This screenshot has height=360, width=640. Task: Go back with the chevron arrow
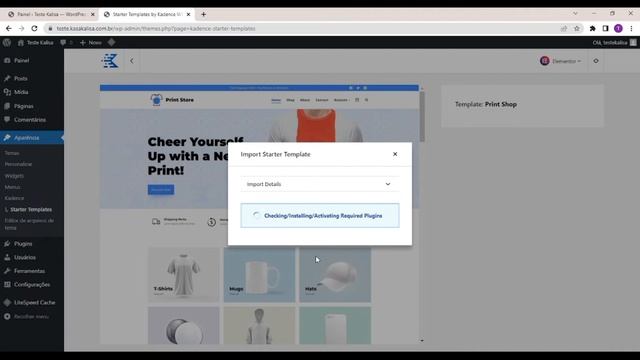click(x=131, y=61)
